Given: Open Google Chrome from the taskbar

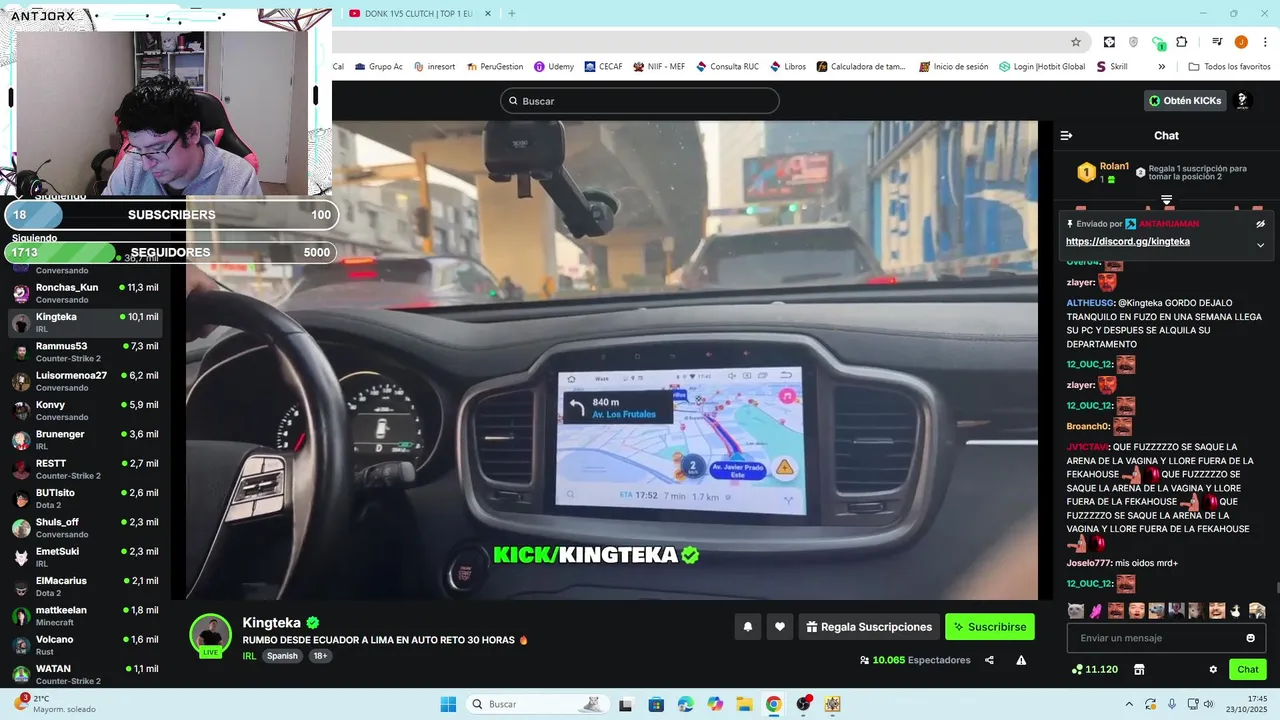Looking at the screenshot, I should (773, 704).
